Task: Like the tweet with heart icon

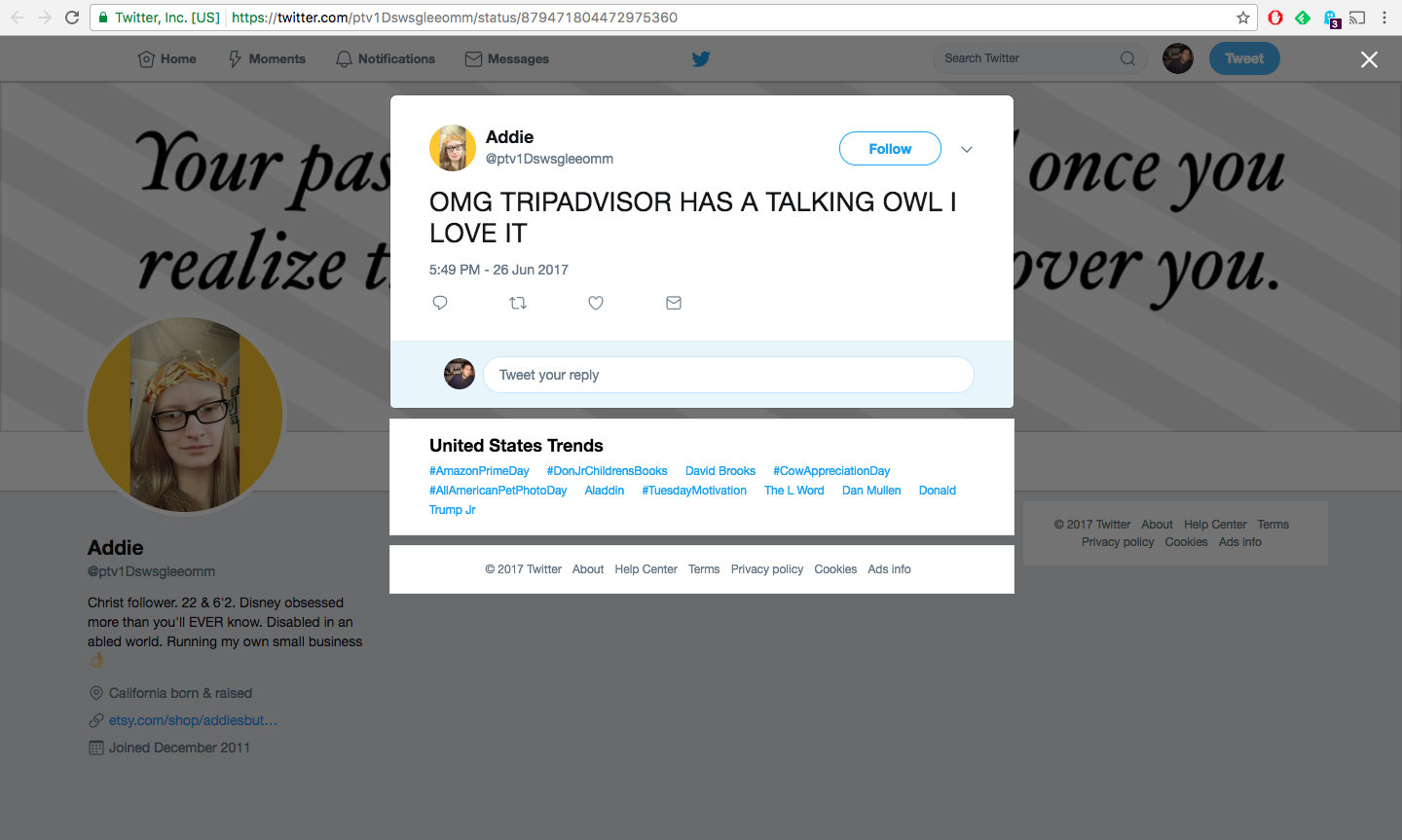Action: tap(596, 303)
